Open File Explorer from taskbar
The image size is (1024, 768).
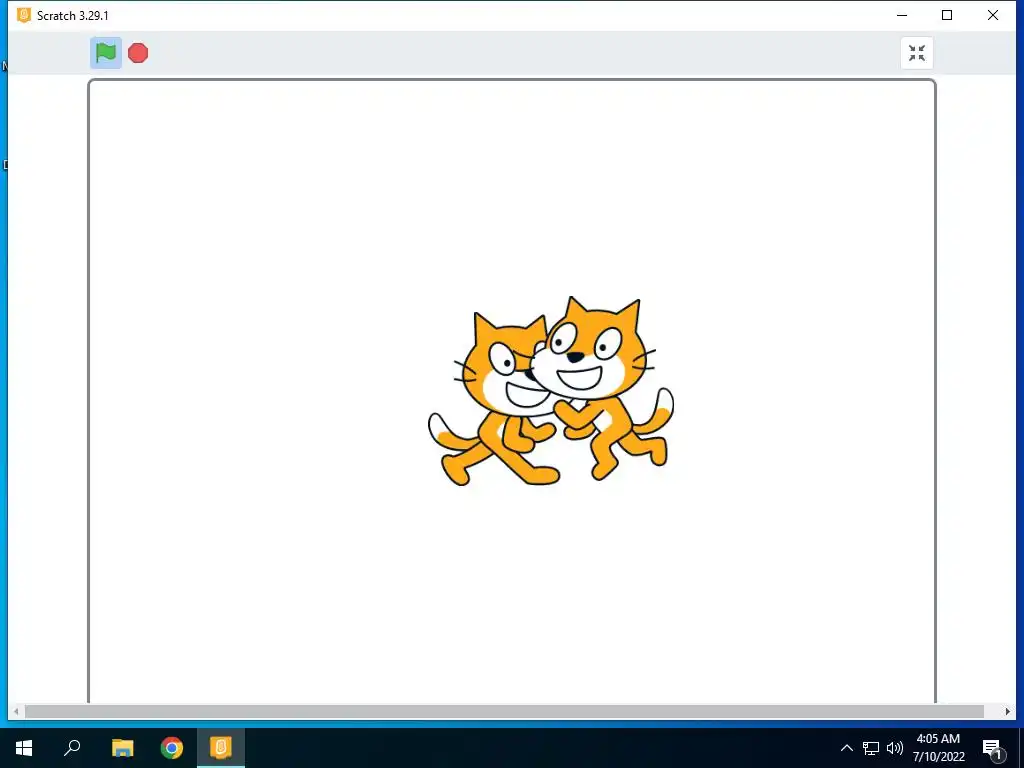point(122,748)
